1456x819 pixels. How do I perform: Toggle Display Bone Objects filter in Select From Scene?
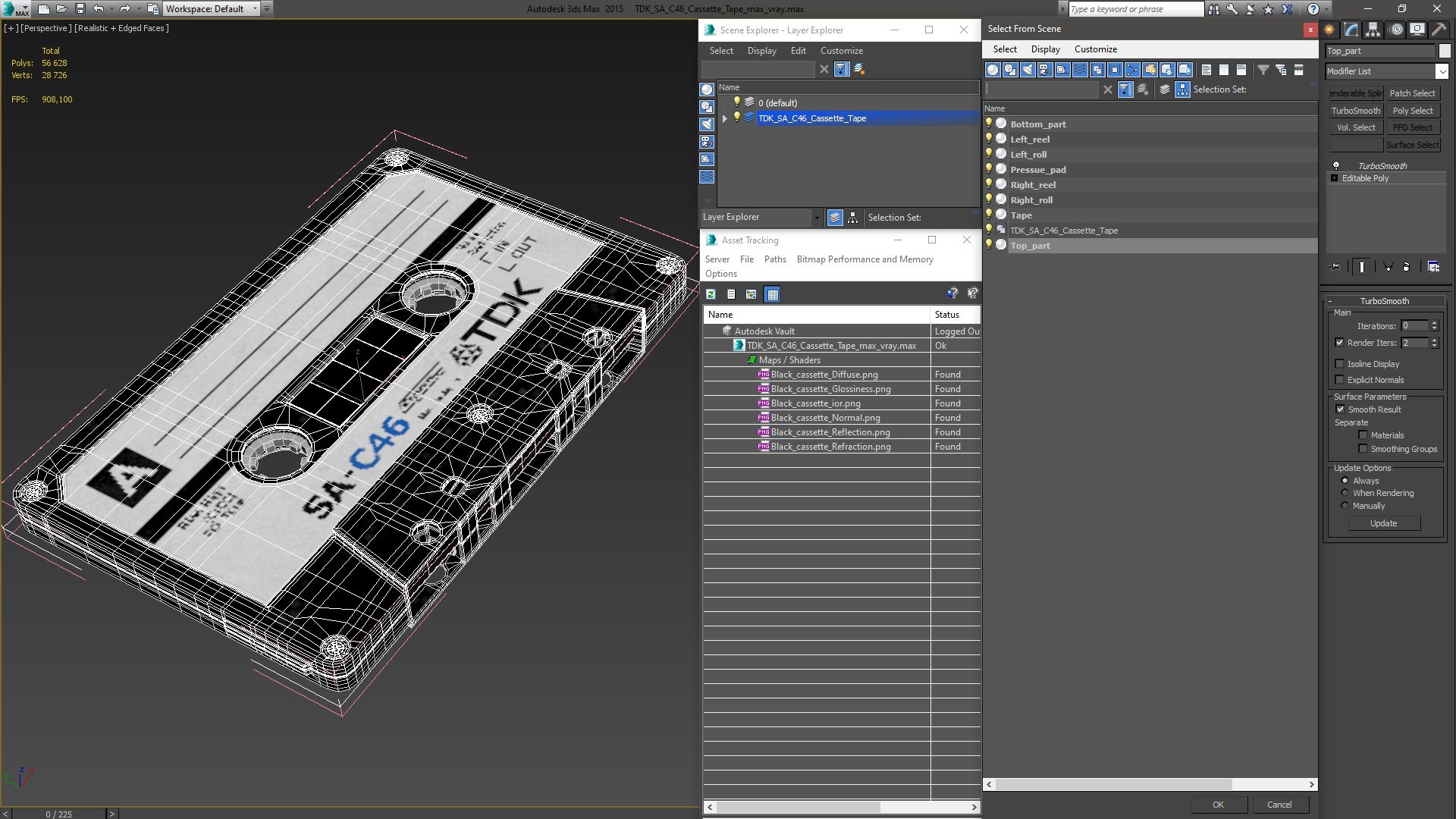pos(1132,70)
